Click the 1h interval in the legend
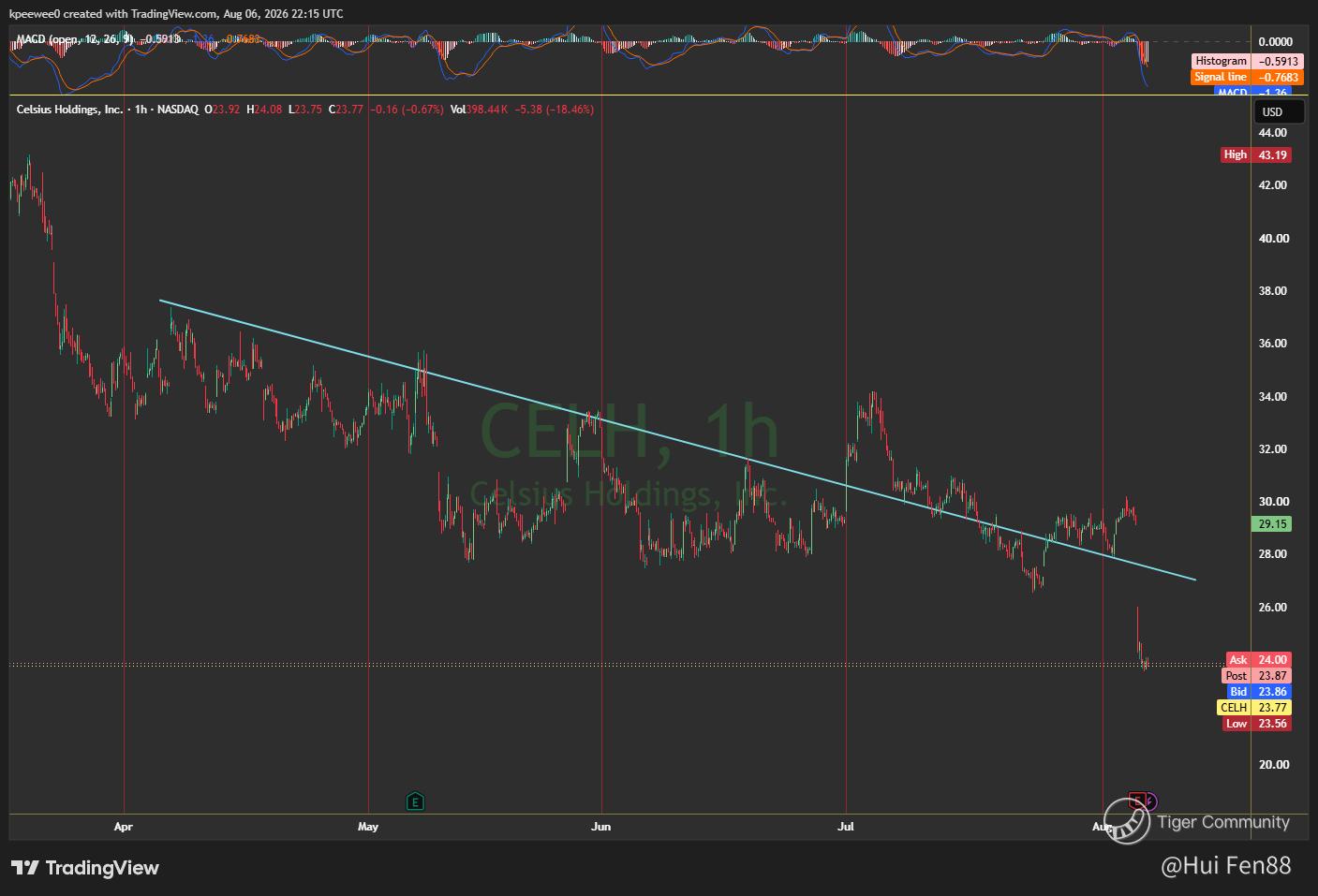The image size is (1318, 896). 141,110
